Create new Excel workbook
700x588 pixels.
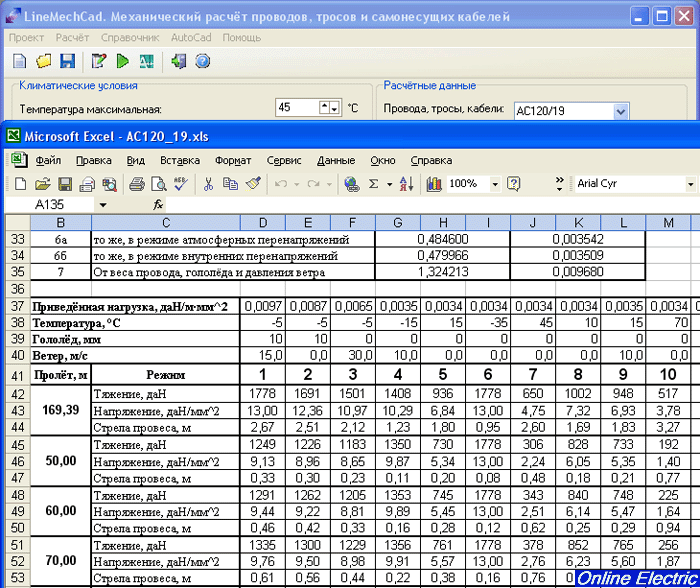20,184
